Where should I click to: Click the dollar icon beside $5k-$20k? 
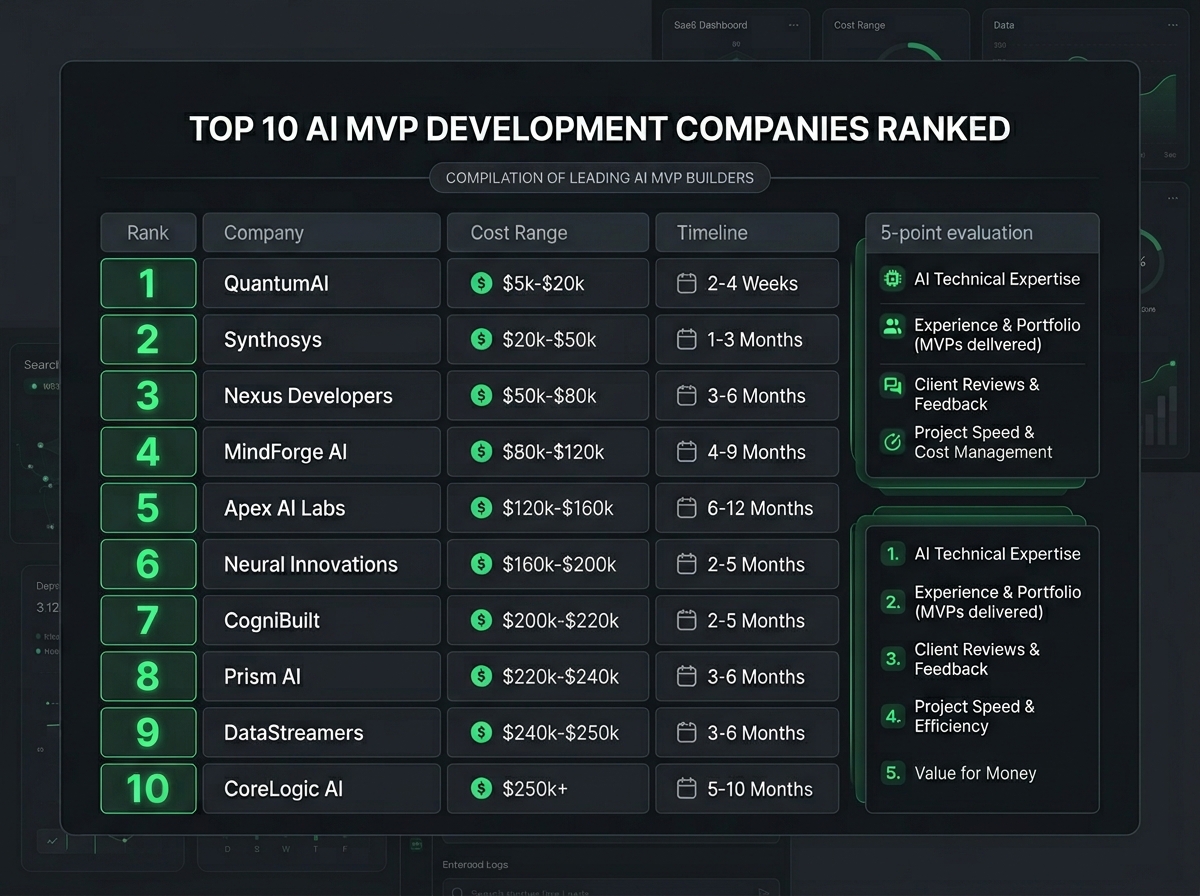(480, 283)
